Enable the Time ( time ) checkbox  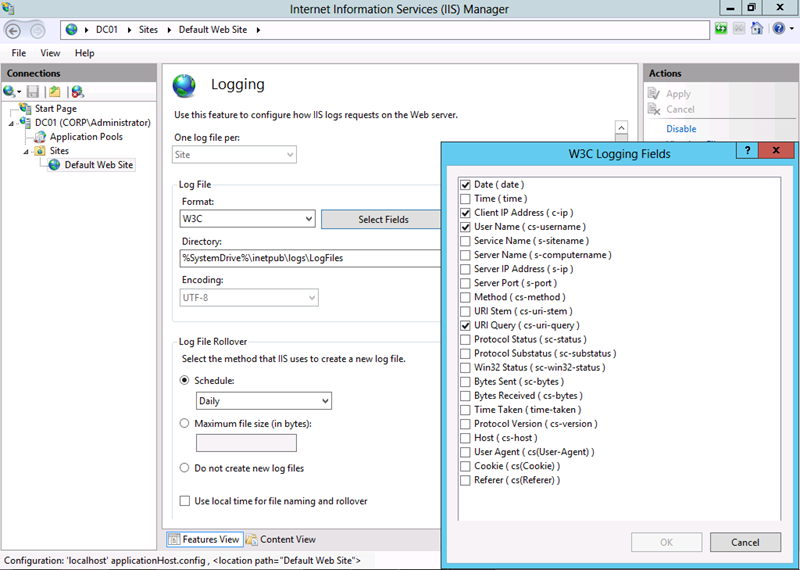click(466, 199)
